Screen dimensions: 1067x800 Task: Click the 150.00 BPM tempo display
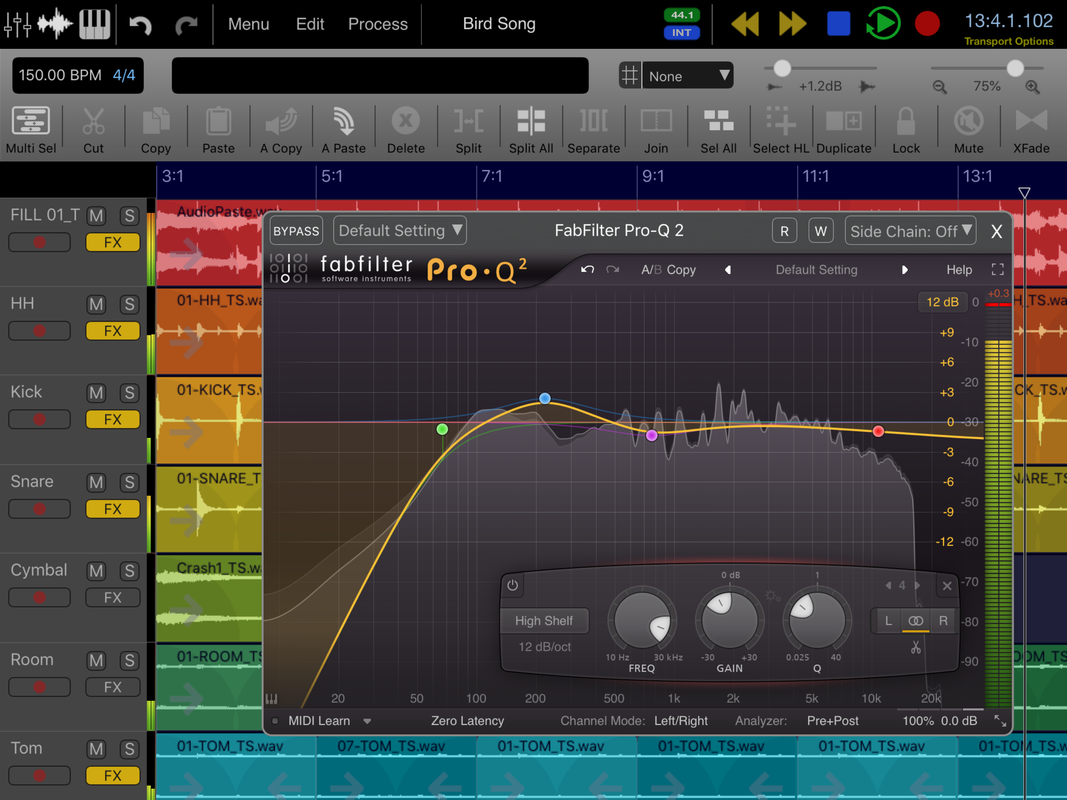point(60,75)
